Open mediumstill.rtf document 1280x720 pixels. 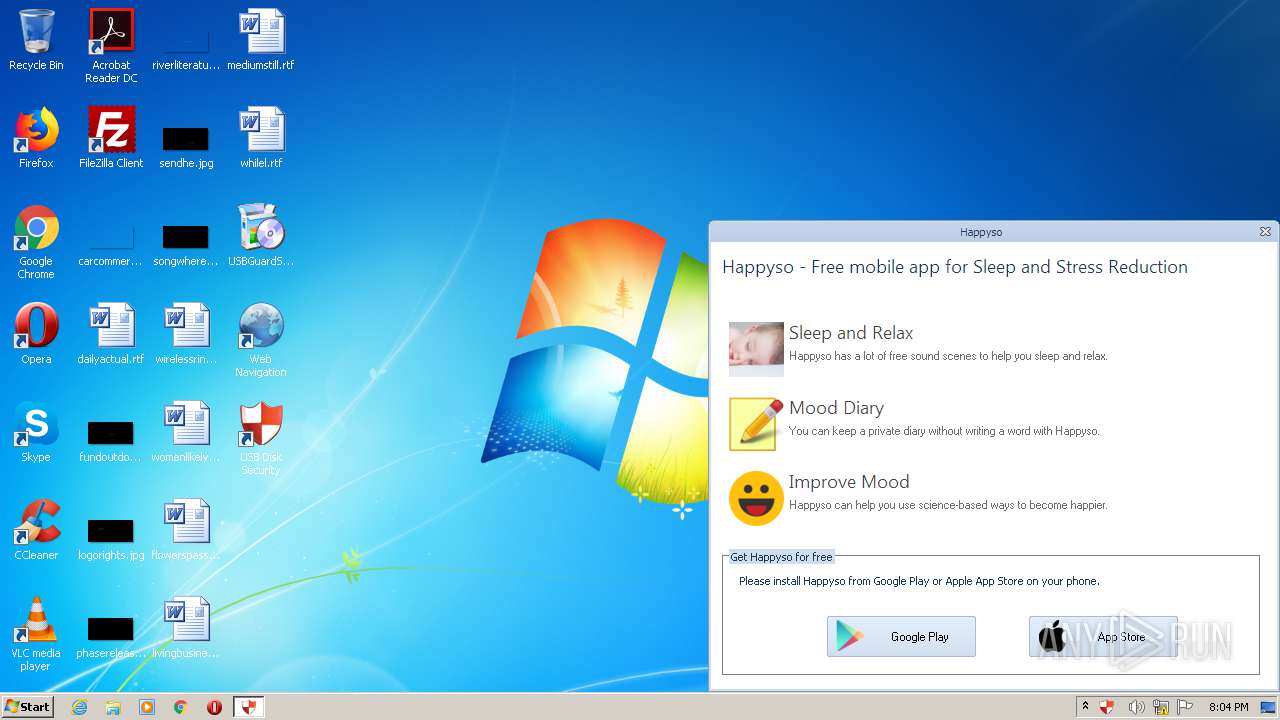[x=261, y=40]
